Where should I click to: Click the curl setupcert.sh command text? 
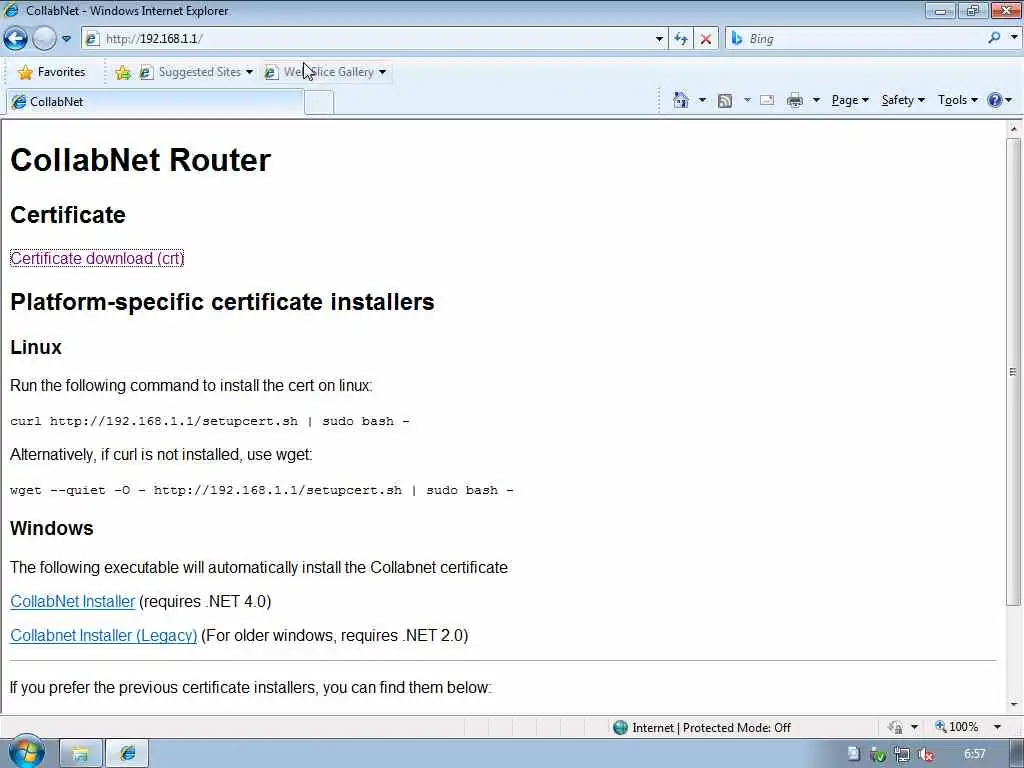[210, 421]
